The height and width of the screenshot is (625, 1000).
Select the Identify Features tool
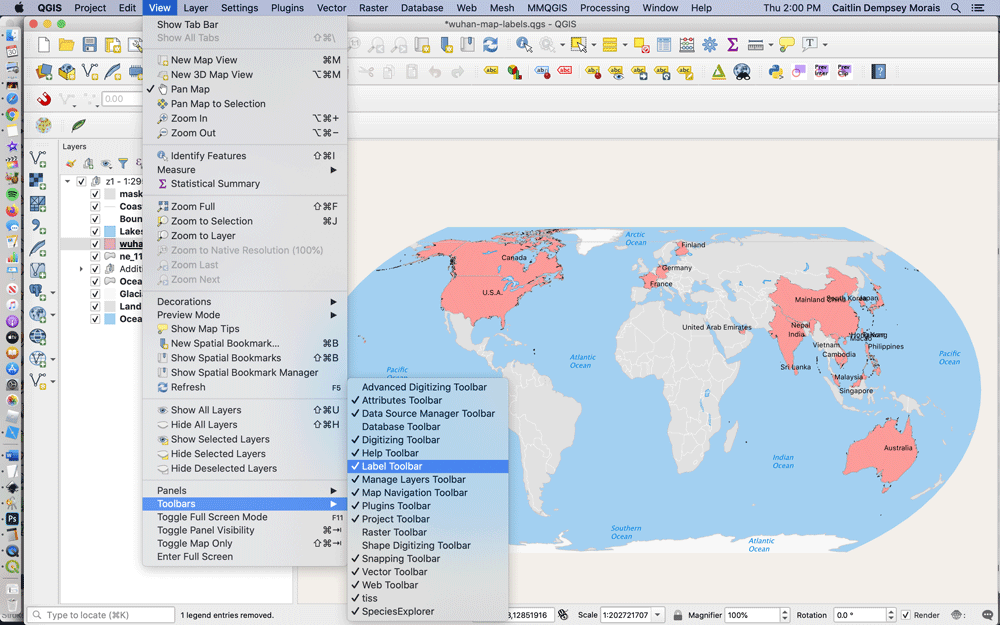524,45
